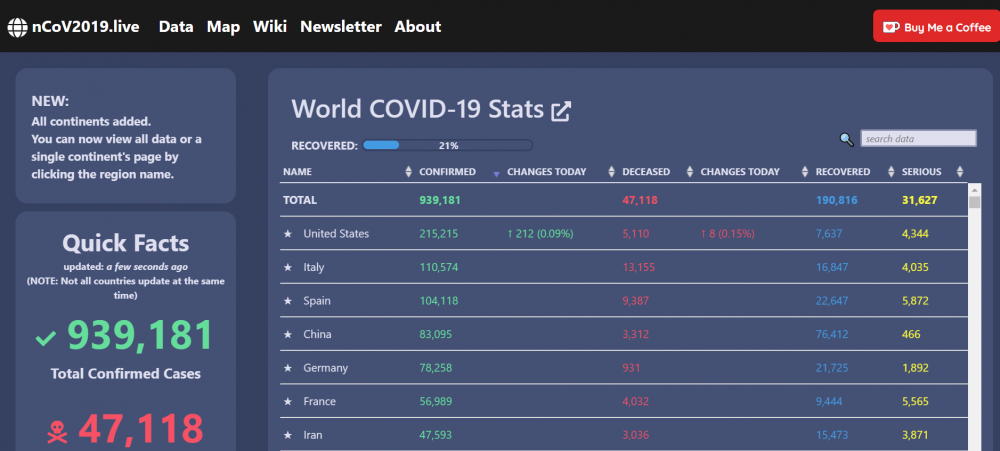
Task: Click Germany deceased count 931
Action: (631, 368)
